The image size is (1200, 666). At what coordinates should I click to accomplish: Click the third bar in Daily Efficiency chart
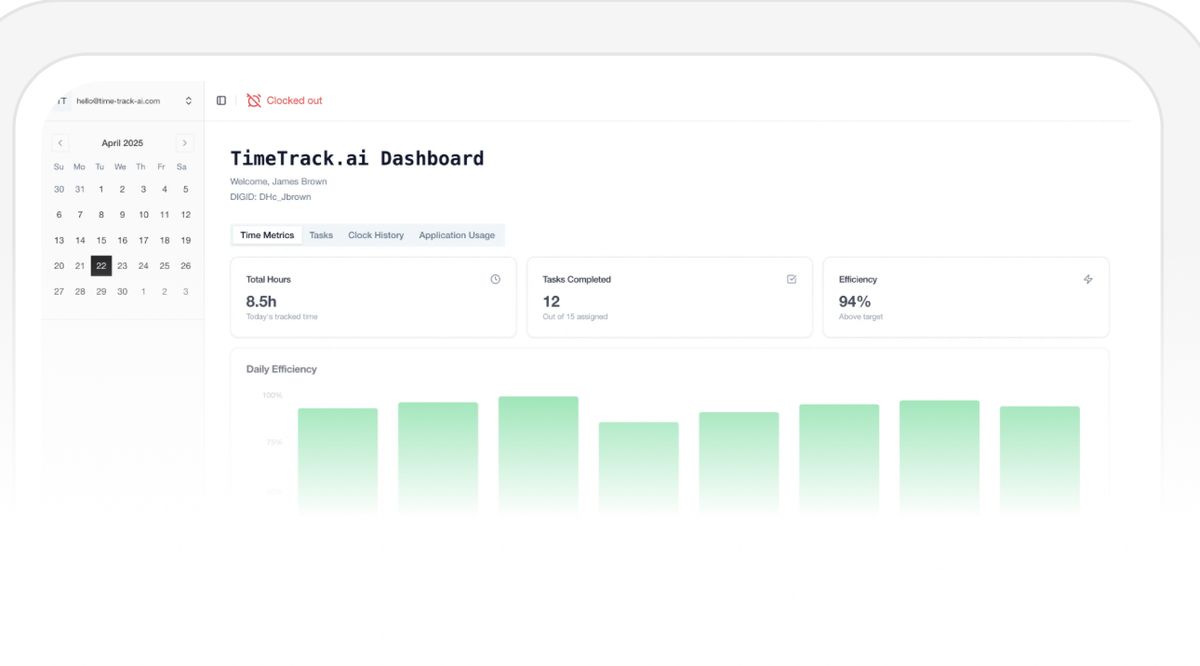click(x=538, y=455)
